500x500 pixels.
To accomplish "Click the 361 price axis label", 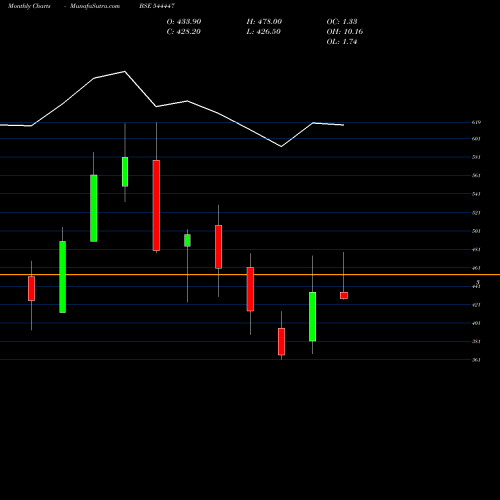I will [476, 360].
